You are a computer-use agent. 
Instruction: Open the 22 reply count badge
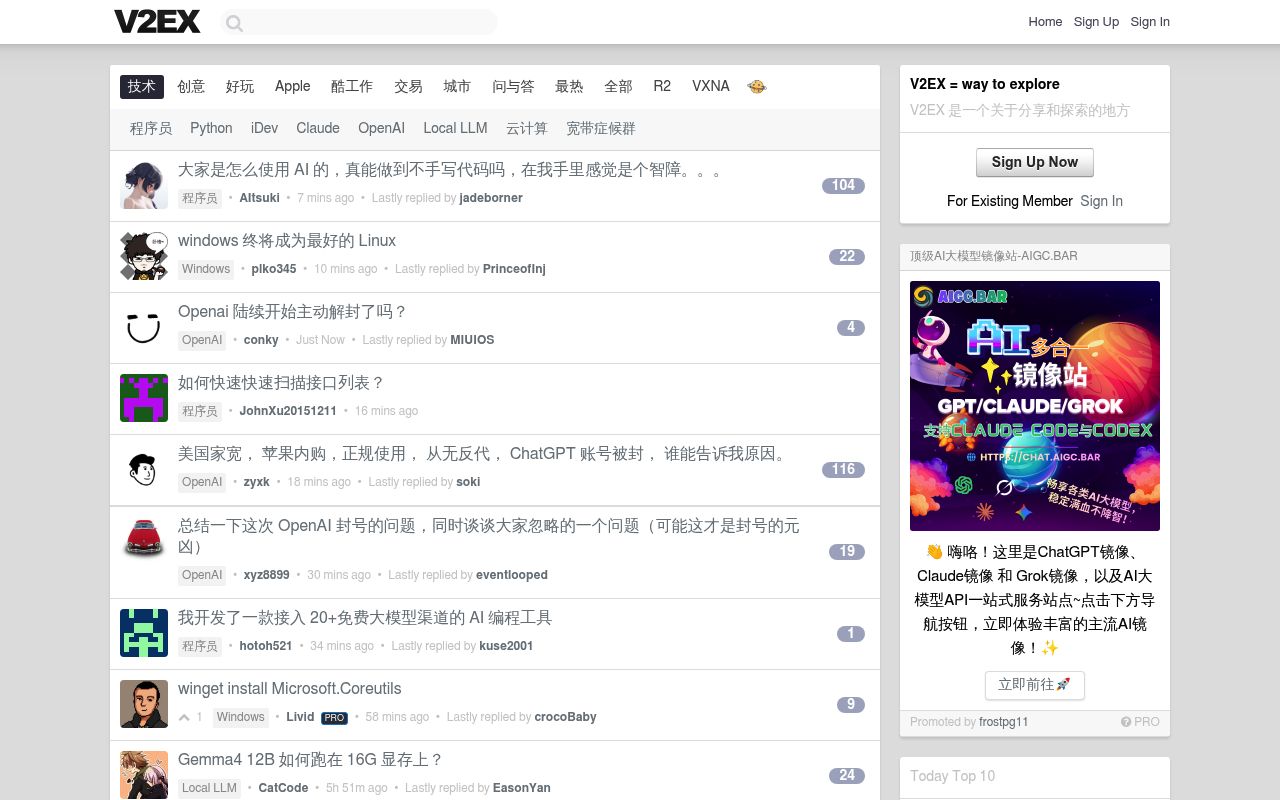[x=847, y=256]
